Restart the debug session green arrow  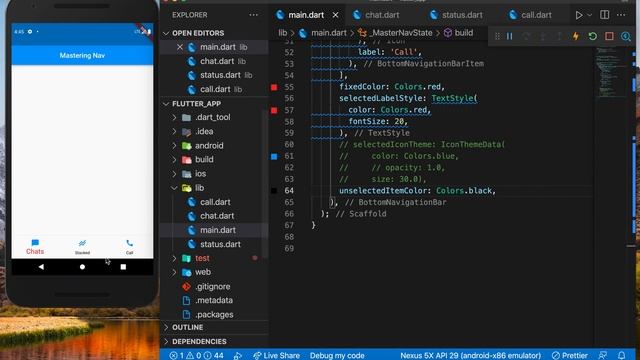(593, 36)
